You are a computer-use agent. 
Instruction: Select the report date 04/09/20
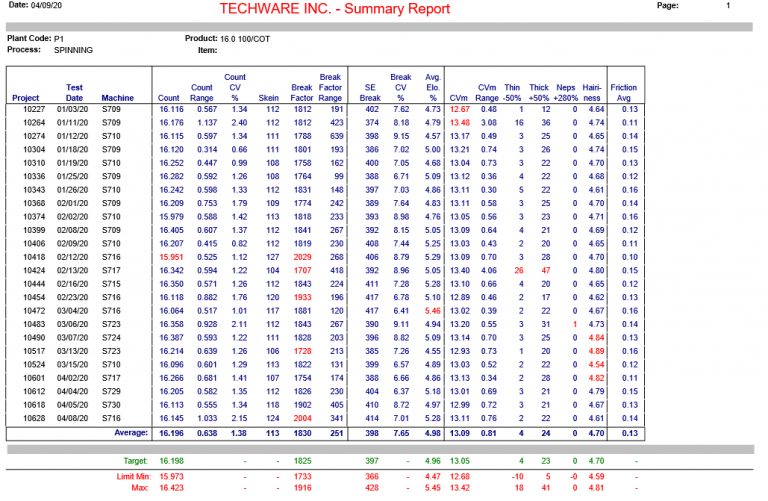point(47,5)
